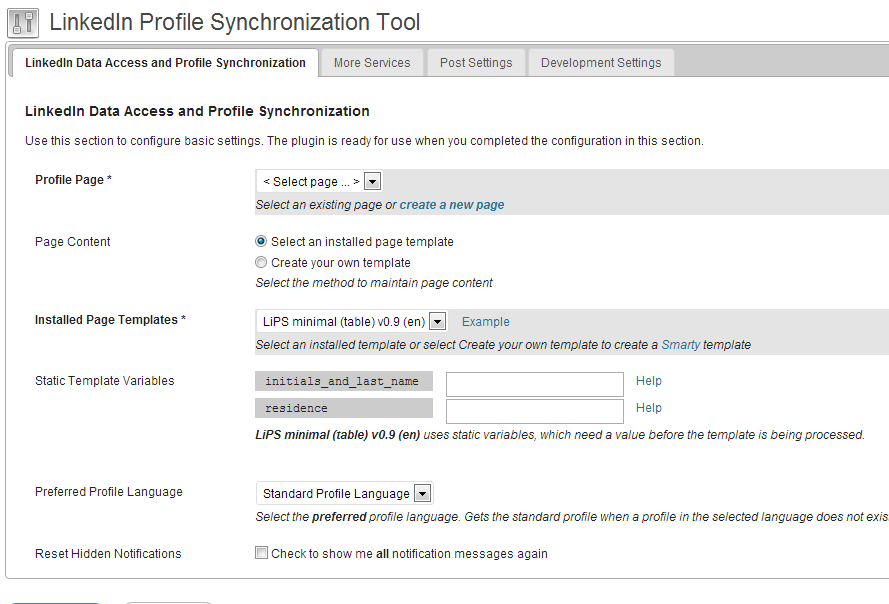Click the 'initials_and_last_name' variable label
This screenshot has height=604, width=889.
coord(344,381)
